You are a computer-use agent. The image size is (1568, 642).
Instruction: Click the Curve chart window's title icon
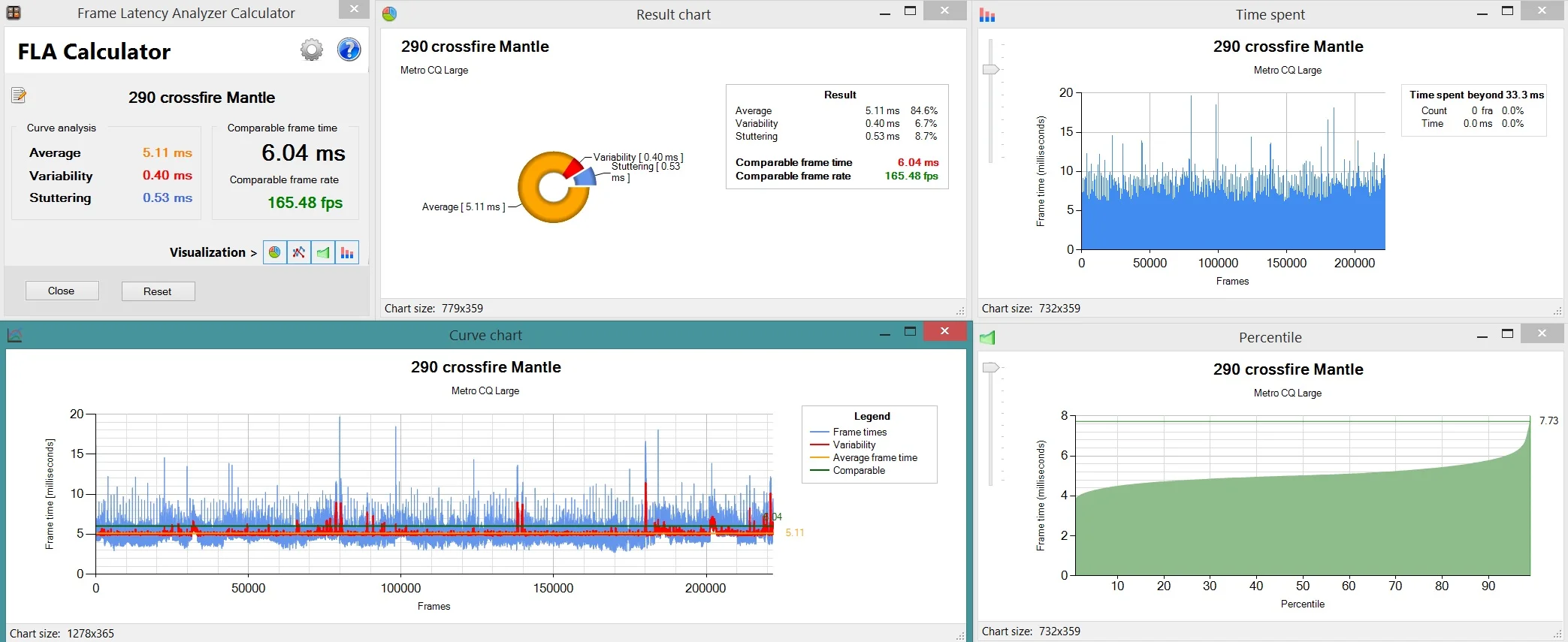[x=14, y=336]
